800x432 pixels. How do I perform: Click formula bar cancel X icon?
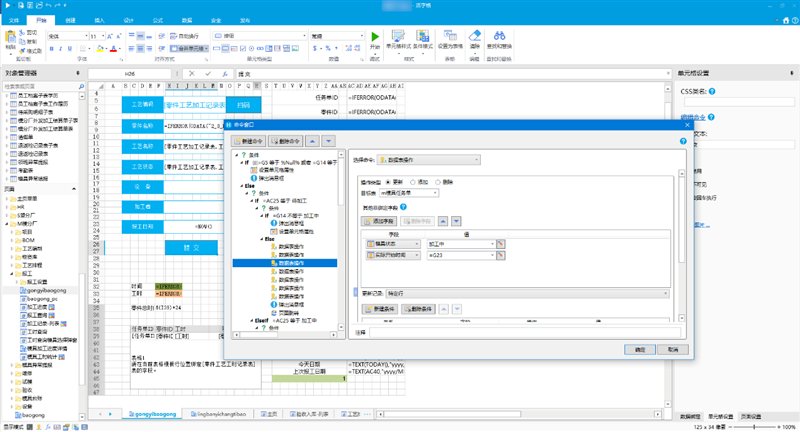(192, 74)
